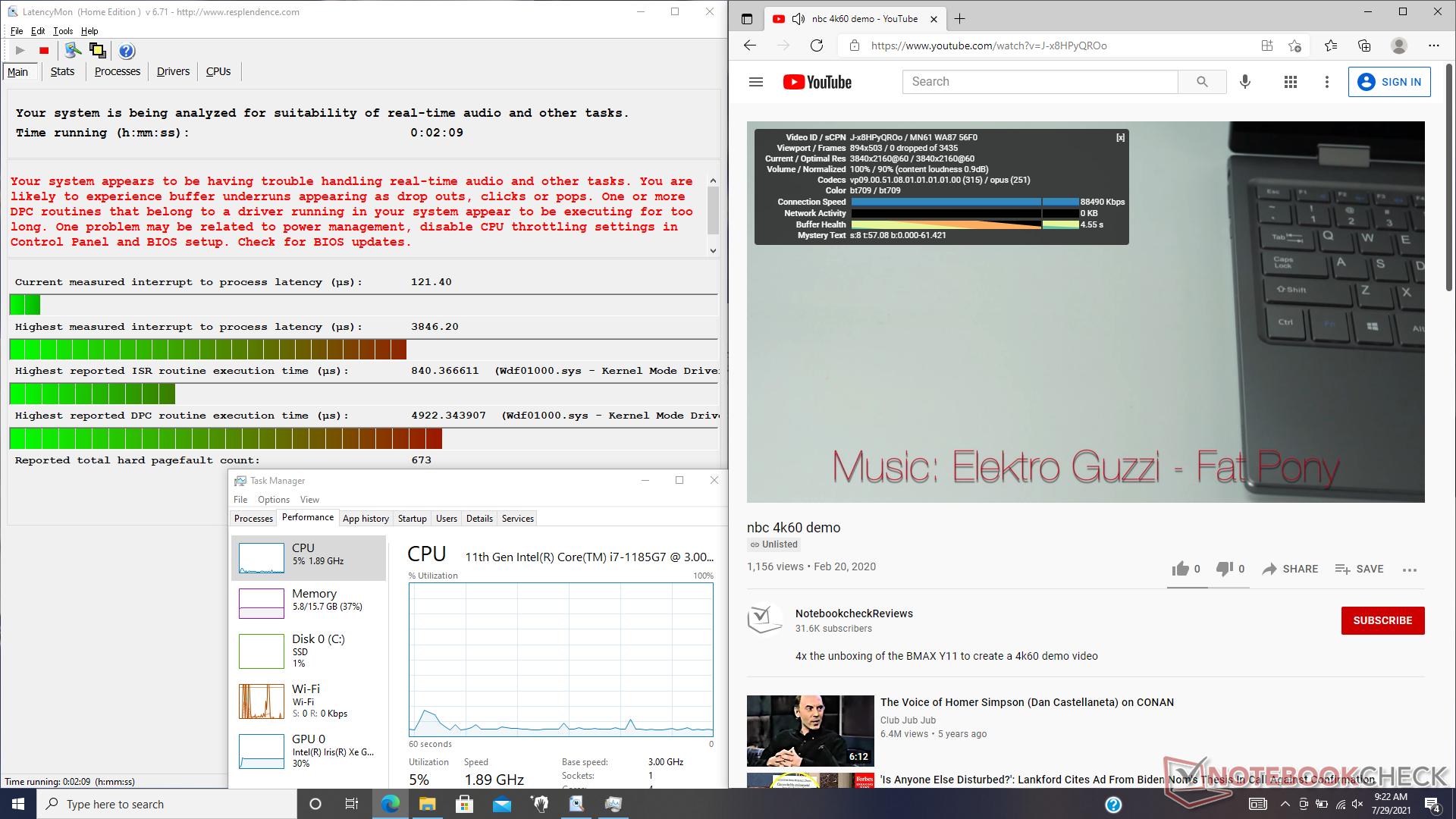This screenshot has height=819, width=1456.
Task: Click the YouTube Search input field
Action: pyautogui.click(x=1040, y=82)
